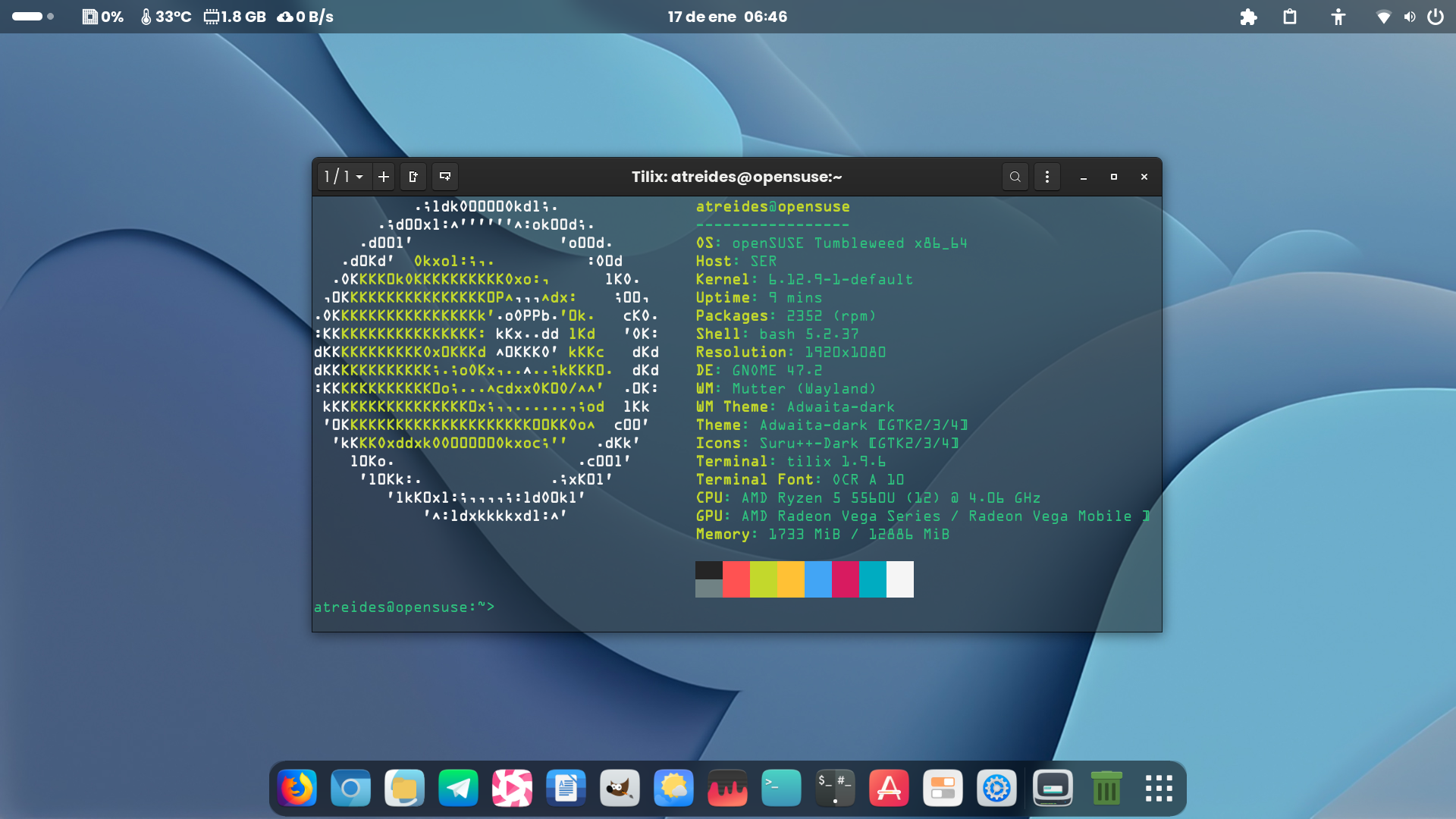Click the white neofetch color block
1456x819 pixels.
pyautogui.click(x=900, y=579)
